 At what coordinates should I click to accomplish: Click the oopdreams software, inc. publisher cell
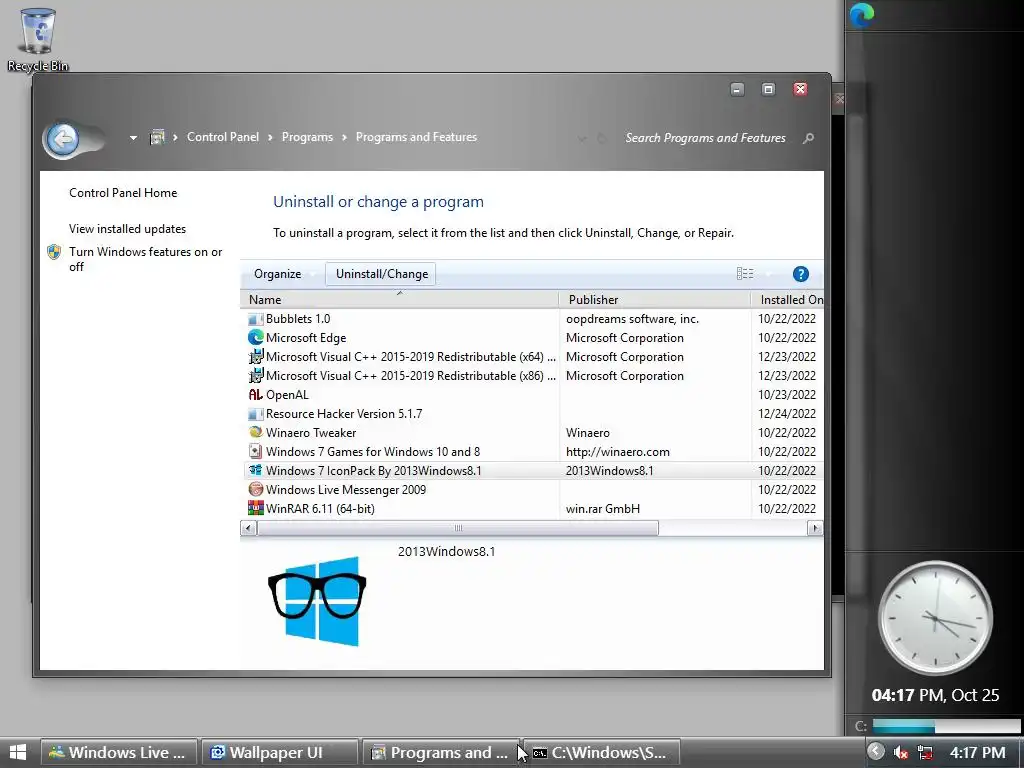pos(632,319)
